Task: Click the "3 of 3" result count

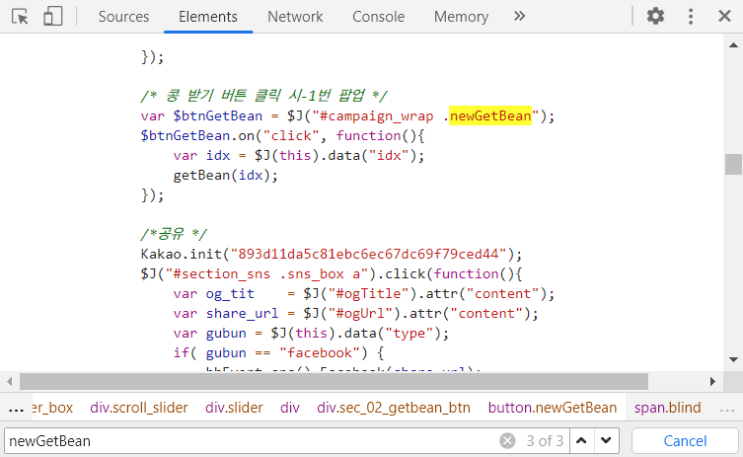Action: point(545,441)
